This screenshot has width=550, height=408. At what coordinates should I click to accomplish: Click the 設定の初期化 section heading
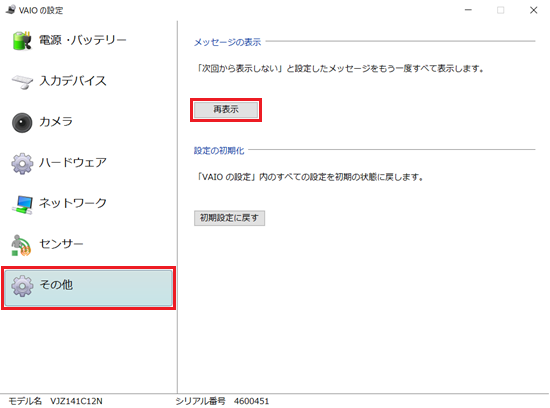[x=219, y=151]
